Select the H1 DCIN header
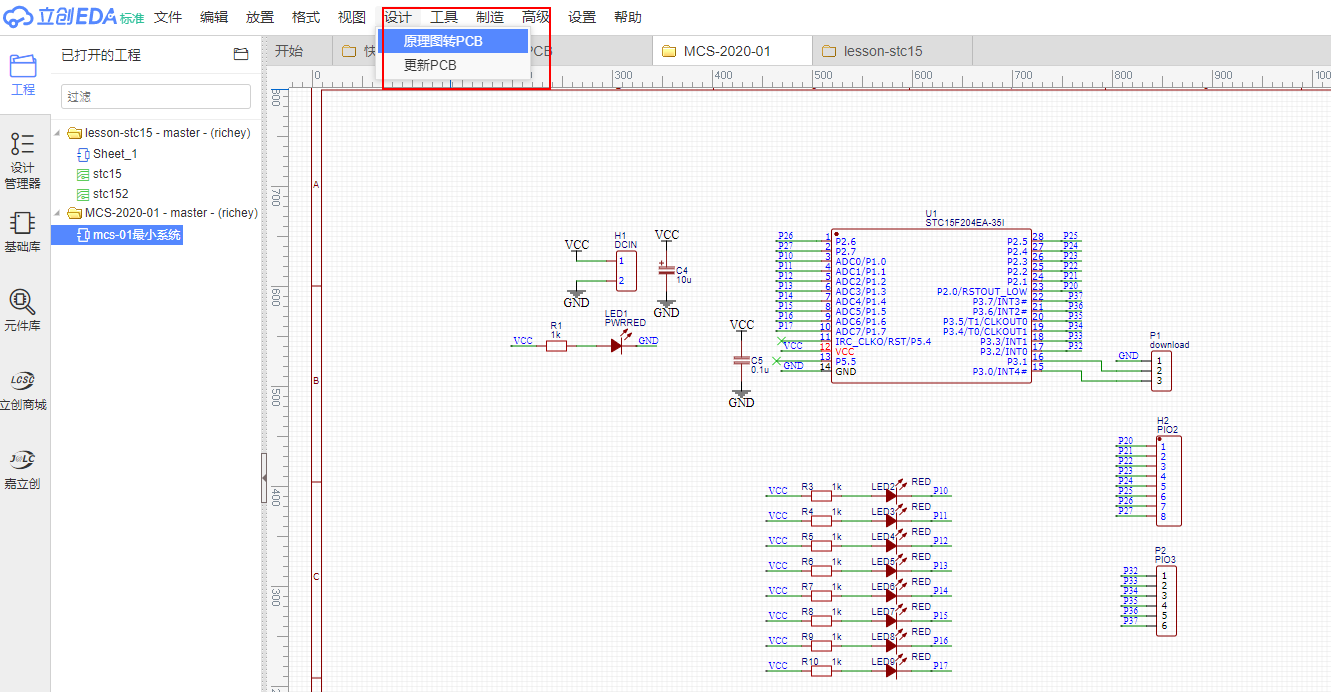Screen dimensions: 1331x692 [x=626, y=271]
